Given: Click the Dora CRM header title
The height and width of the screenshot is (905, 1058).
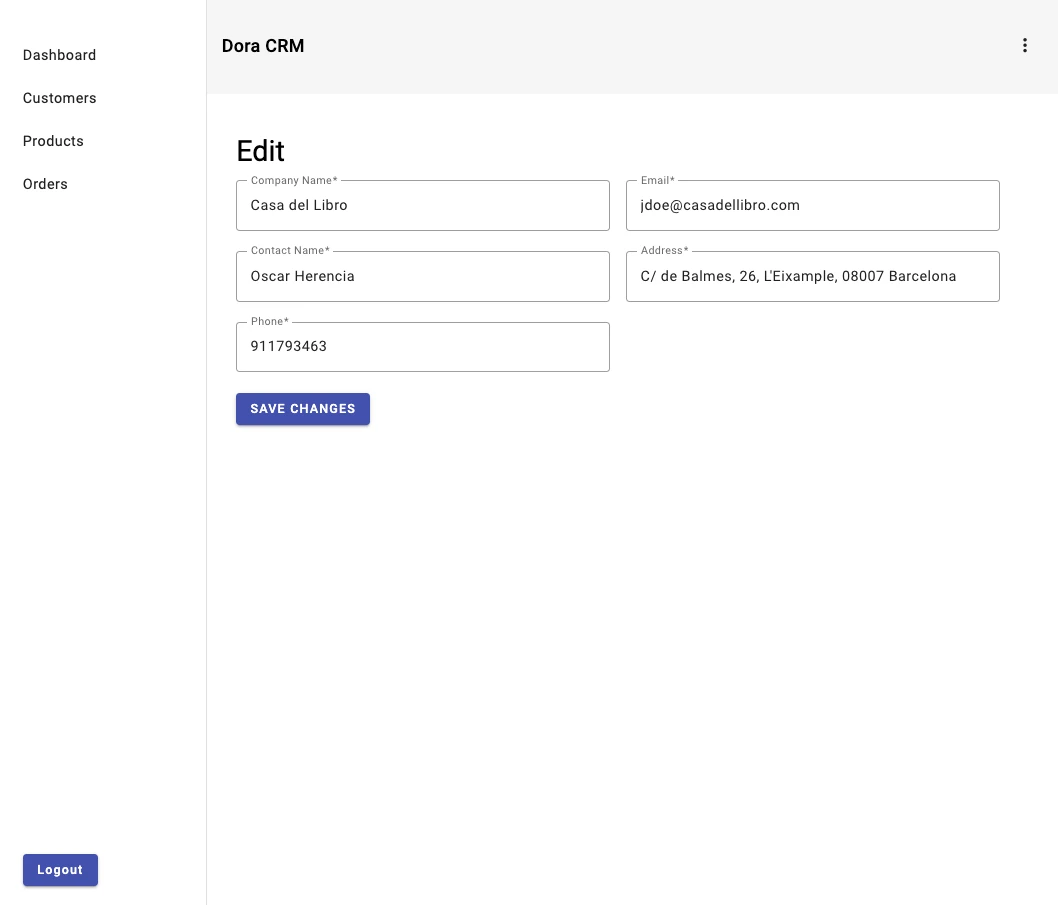Looking at the screenshot, I should click(263, 46).
